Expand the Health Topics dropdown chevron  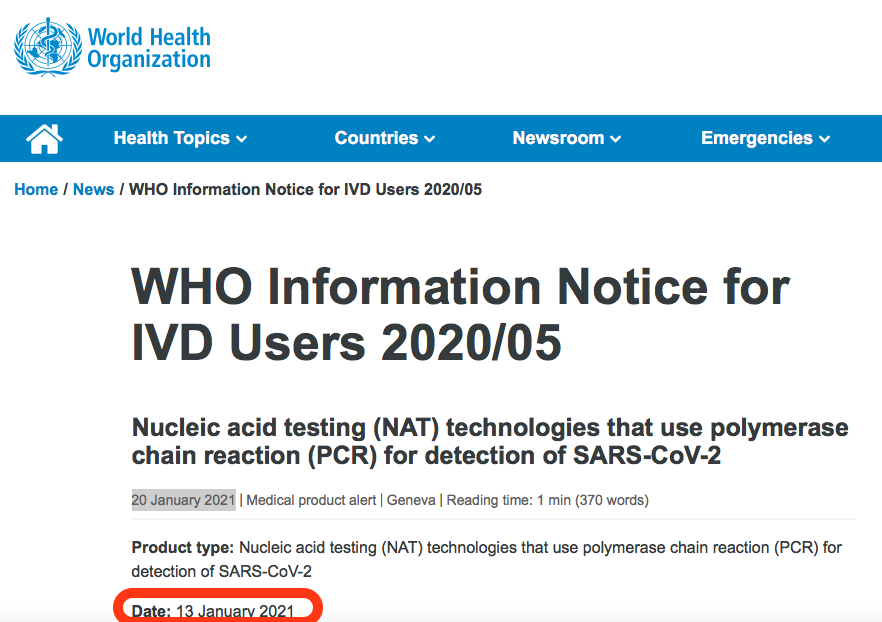coord(240,139)
